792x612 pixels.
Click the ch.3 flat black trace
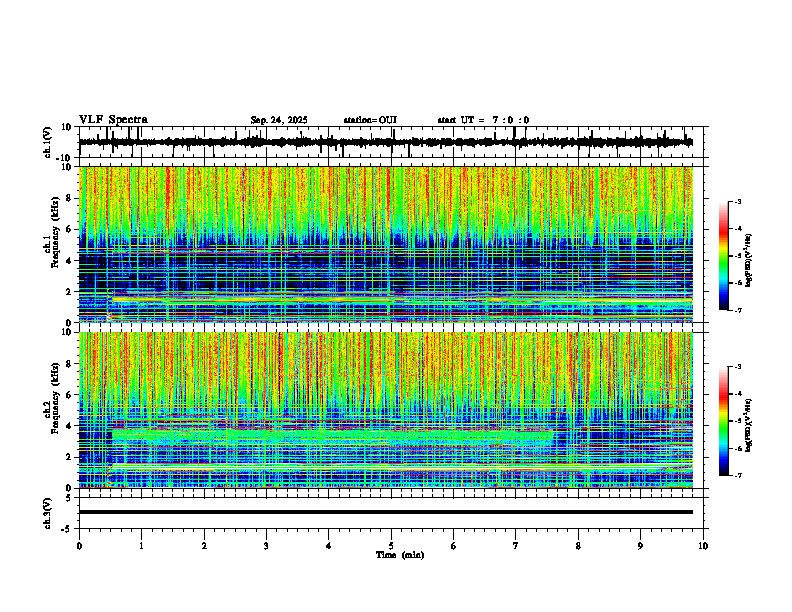click(x=386, y=512)
